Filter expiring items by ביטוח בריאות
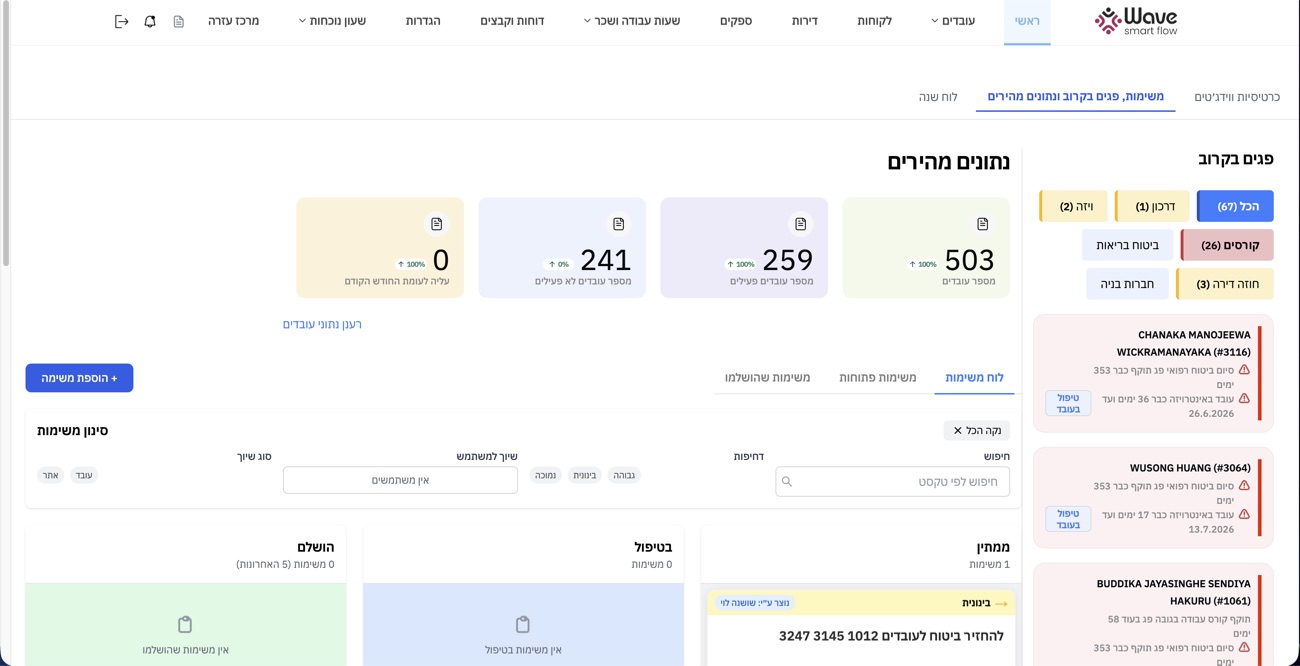1300x666 pixels. pos(1127,245)
